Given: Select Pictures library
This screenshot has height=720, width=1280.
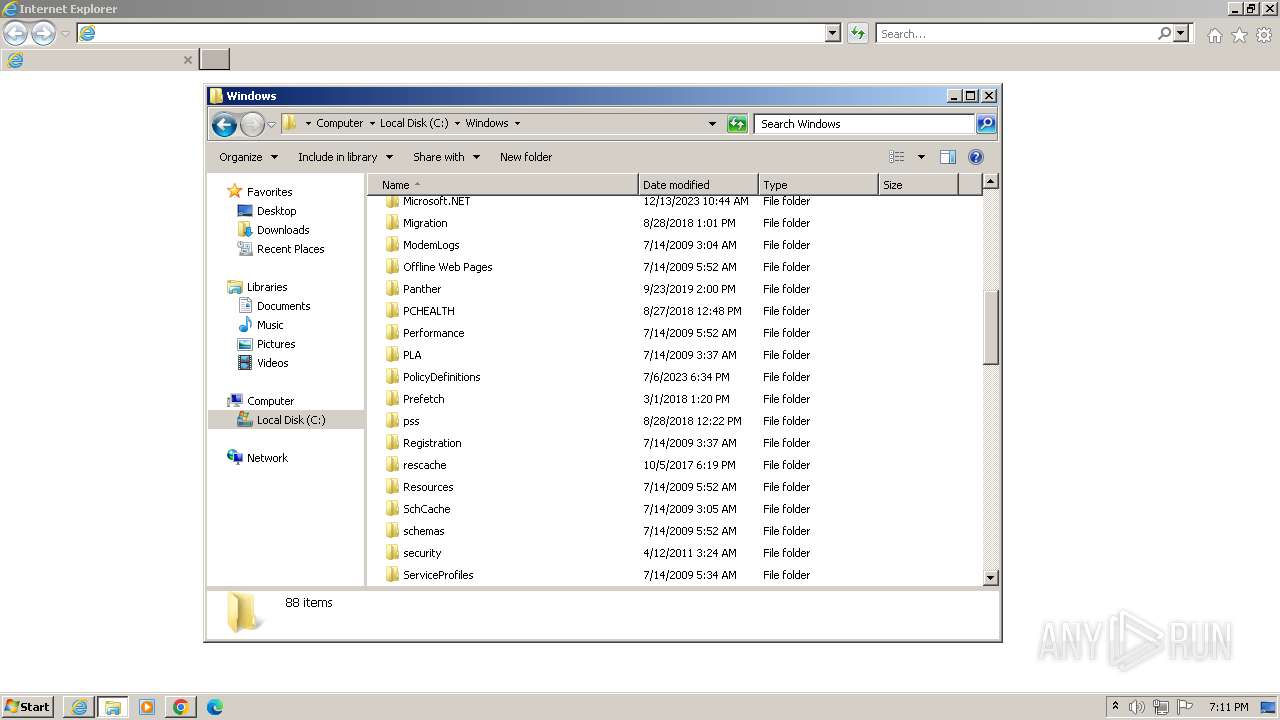Looking at the screenshot, I should pyautogui.click(x=276, y=344).
